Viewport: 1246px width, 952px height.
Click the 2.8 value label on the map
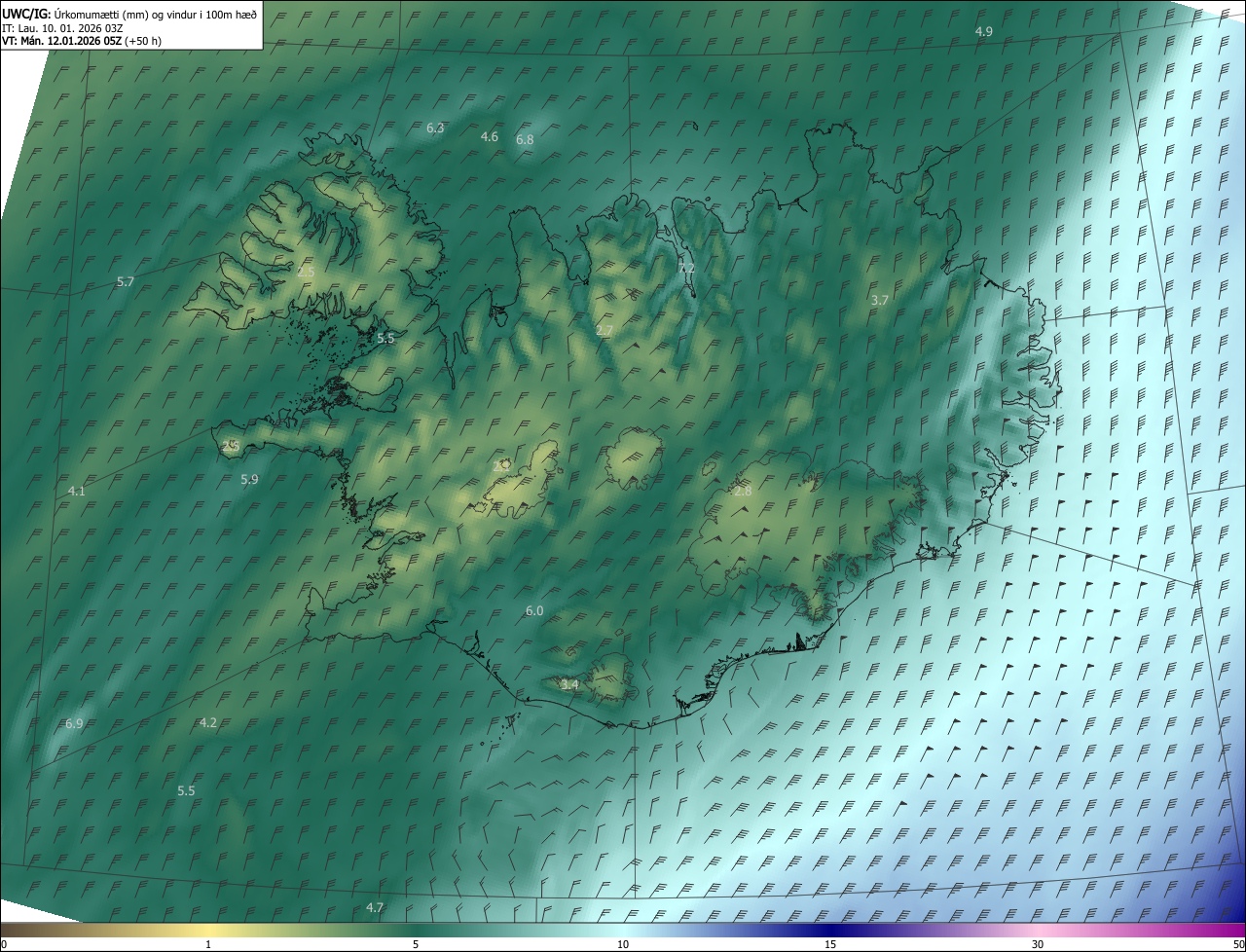[x=743, y=492]
